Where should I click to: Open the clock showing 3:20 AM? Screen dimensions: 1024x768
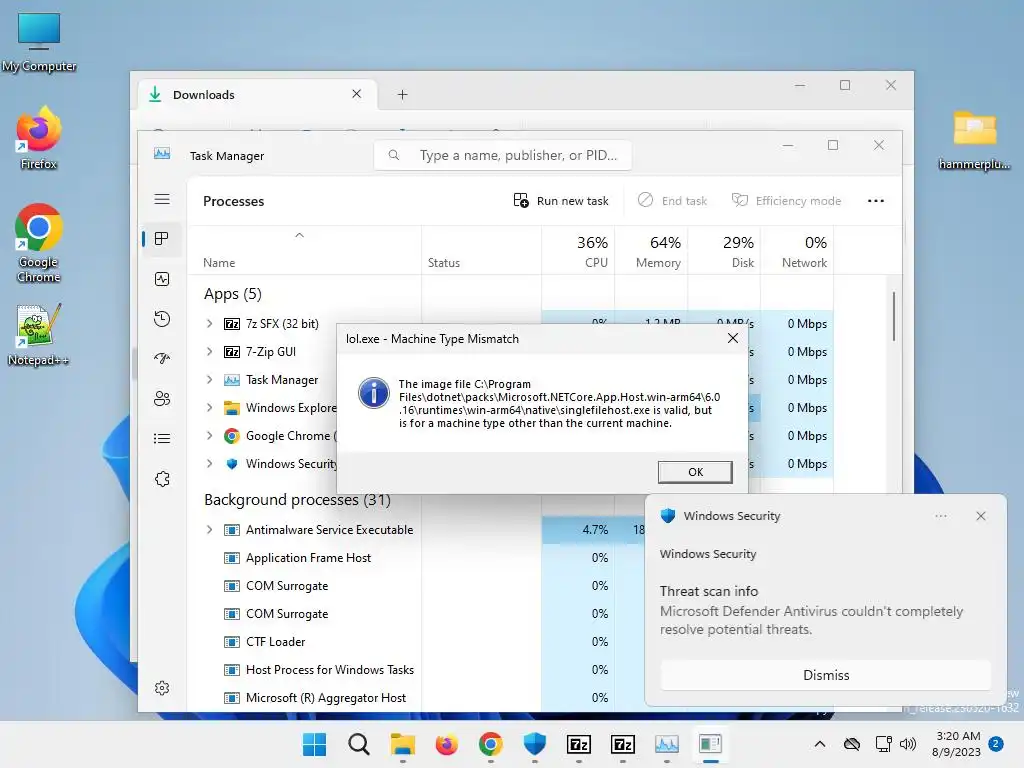pyautogui.click(x=956, y=744)
